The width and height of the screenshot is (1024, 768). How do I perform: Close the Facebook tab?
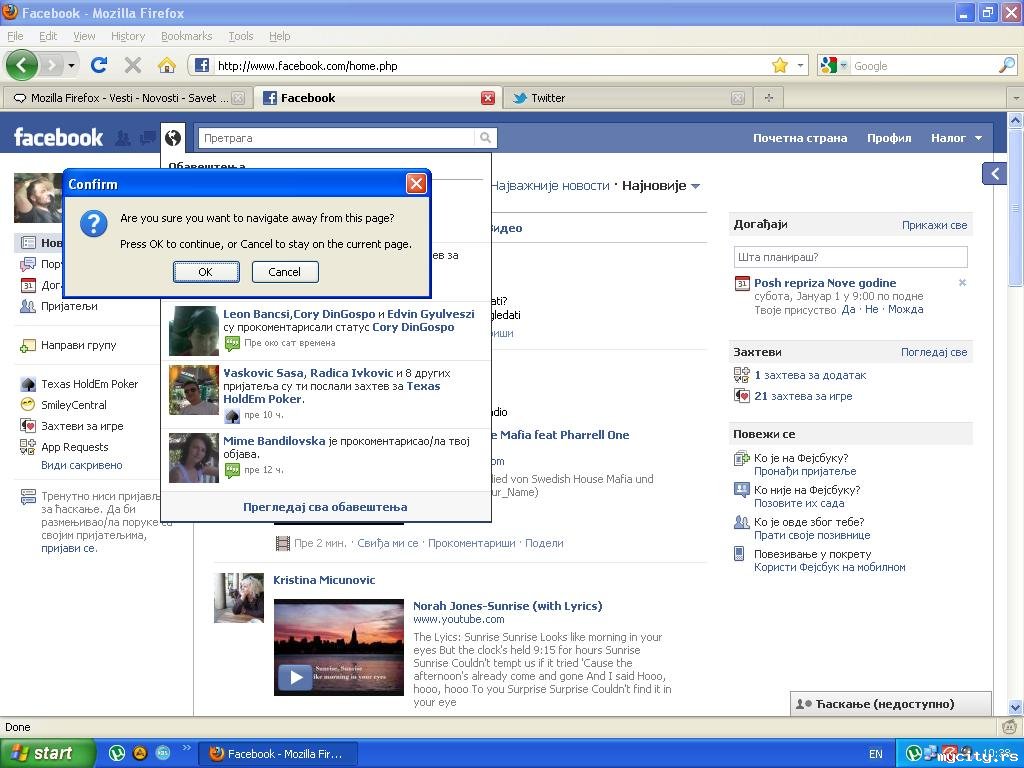point(487,98)
